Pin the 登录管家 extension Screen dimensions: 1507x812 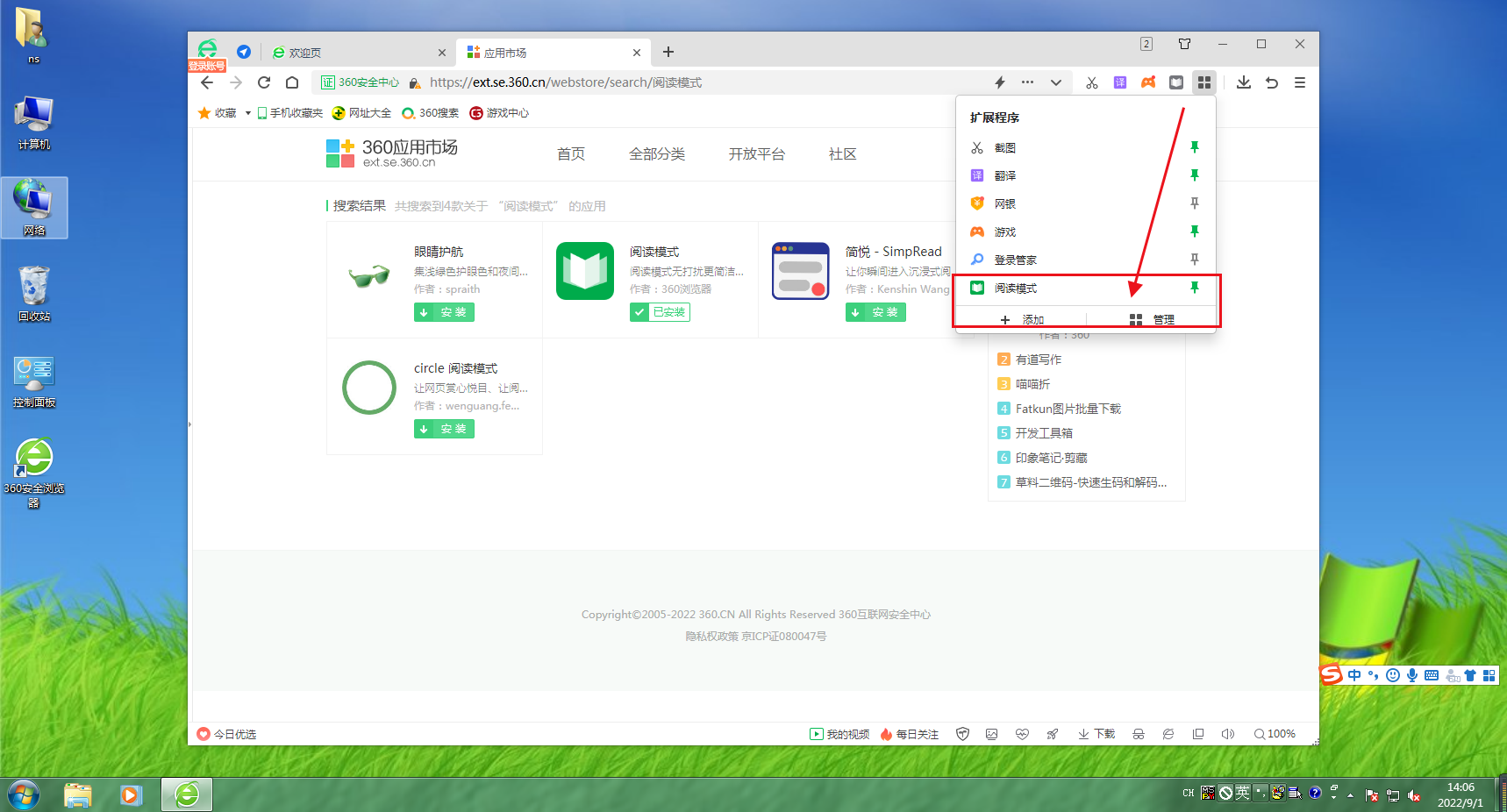[x=1194, y=260]
